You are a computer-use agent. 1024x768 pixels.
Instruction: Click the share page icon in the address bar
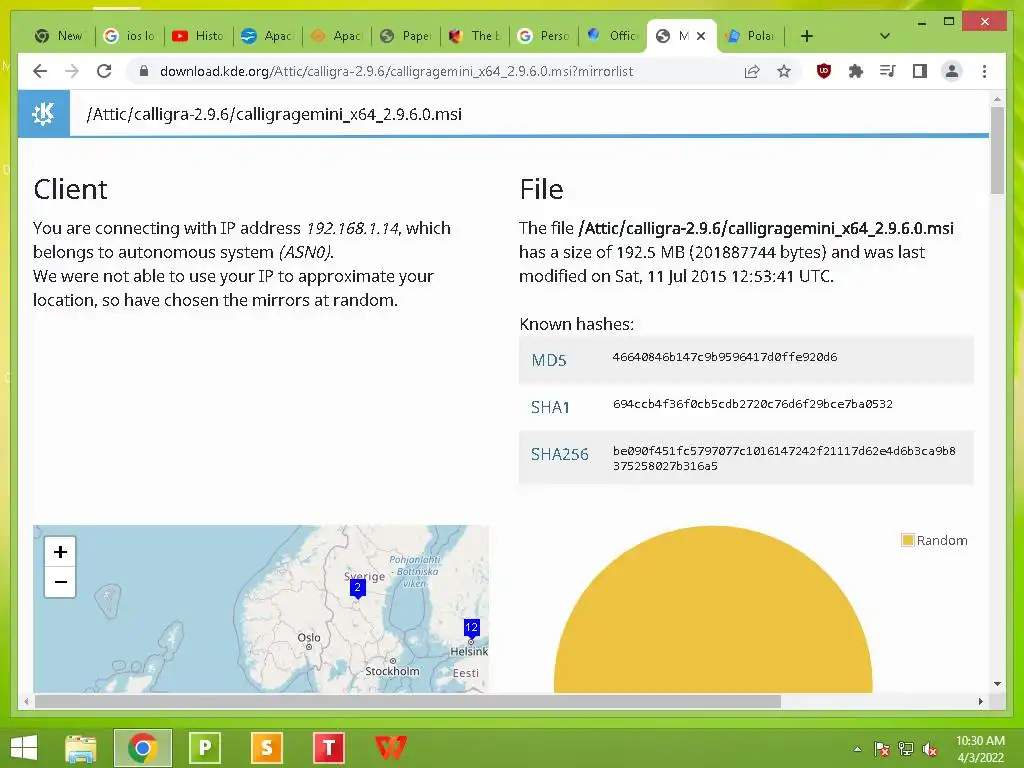click(x=752, y=71)
